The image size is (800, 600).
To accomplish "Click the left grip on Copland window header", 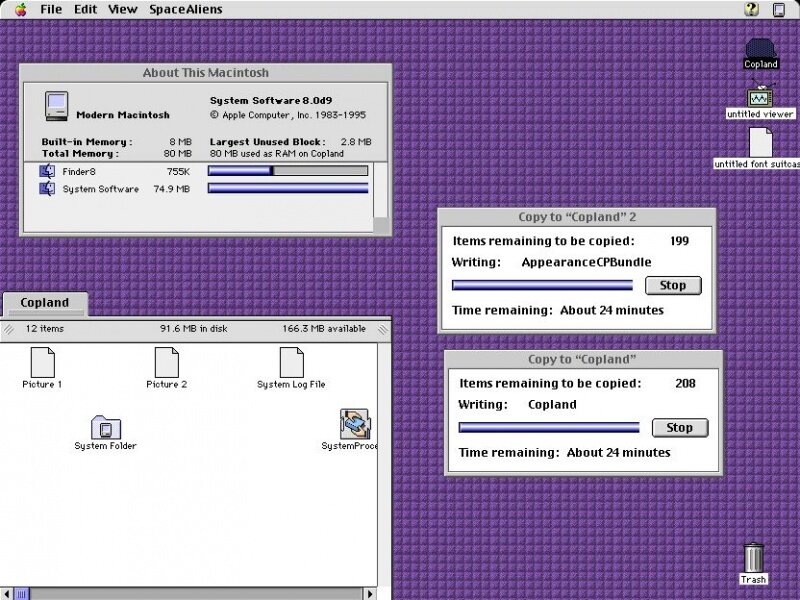I will 8,329.
